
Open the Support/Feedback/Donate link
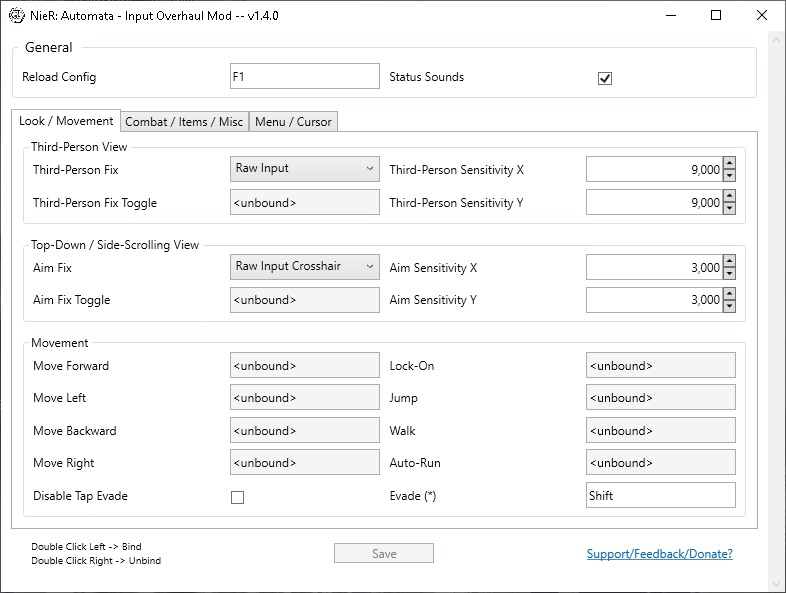click(x=660, y=554)
